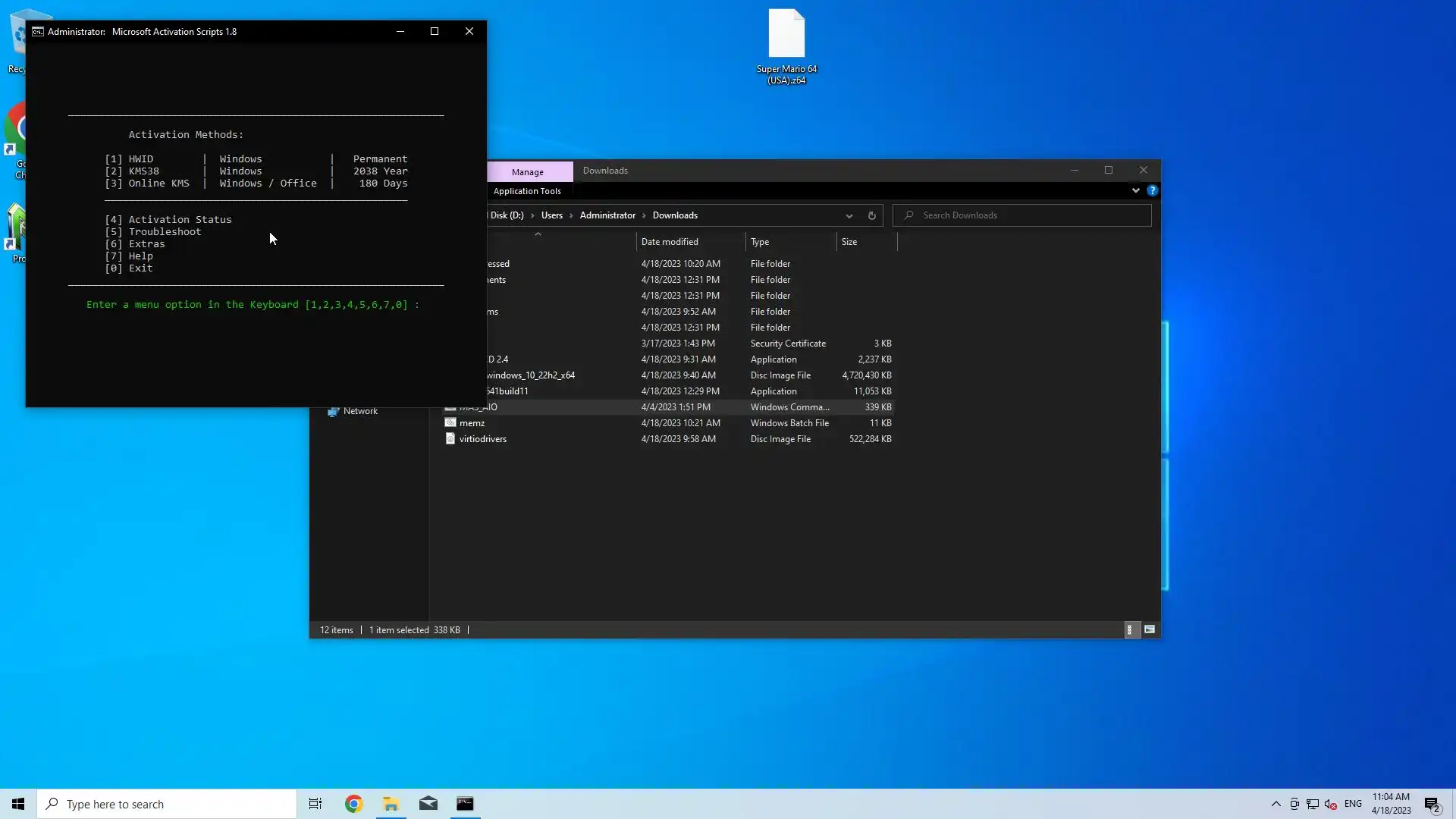Select Administrator in breadcrumb path
This screenshot has height=819, width=1456.
coord(607,215)
